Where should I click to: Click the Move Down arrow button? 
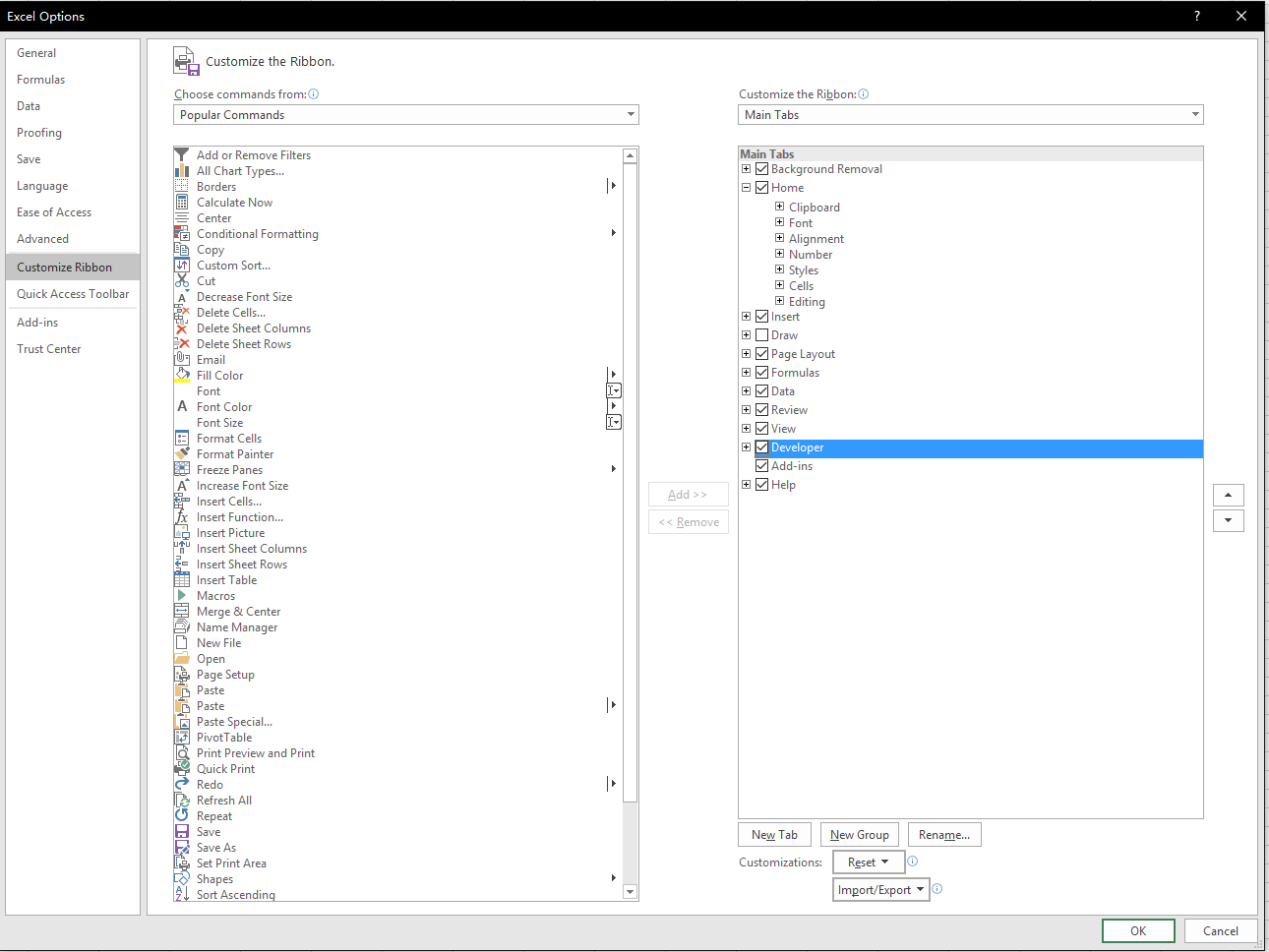tap(1229, 520)
